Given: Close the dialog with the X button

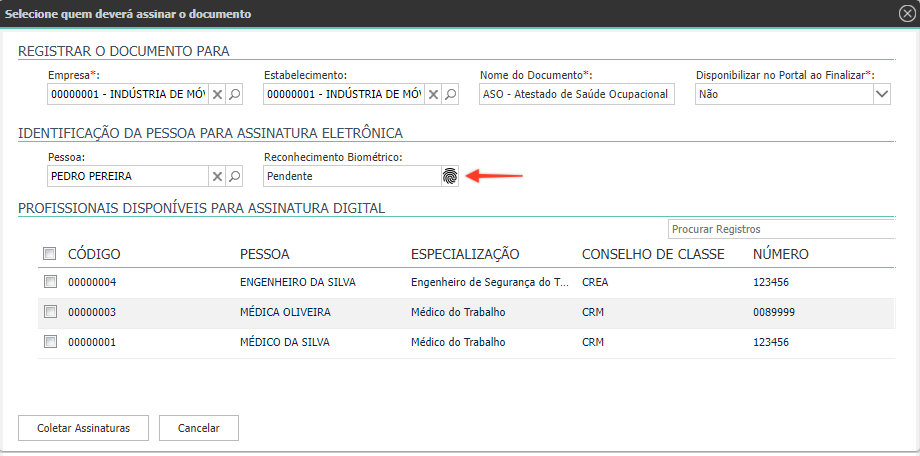Looking at the screenshot, I should pos(907,13).
